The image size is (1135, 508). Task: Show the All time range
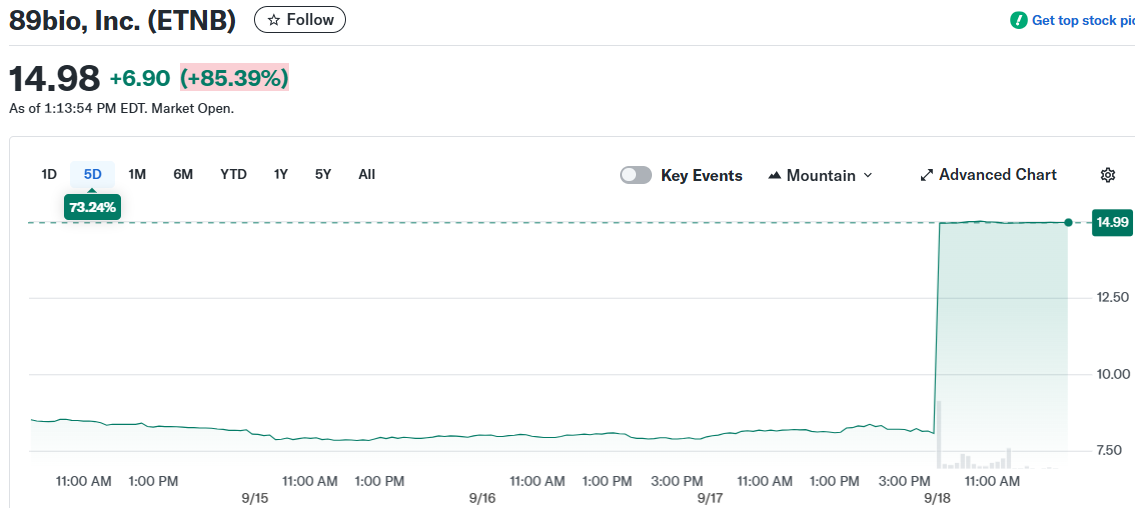pyautogui.click(x=367, y=174)
